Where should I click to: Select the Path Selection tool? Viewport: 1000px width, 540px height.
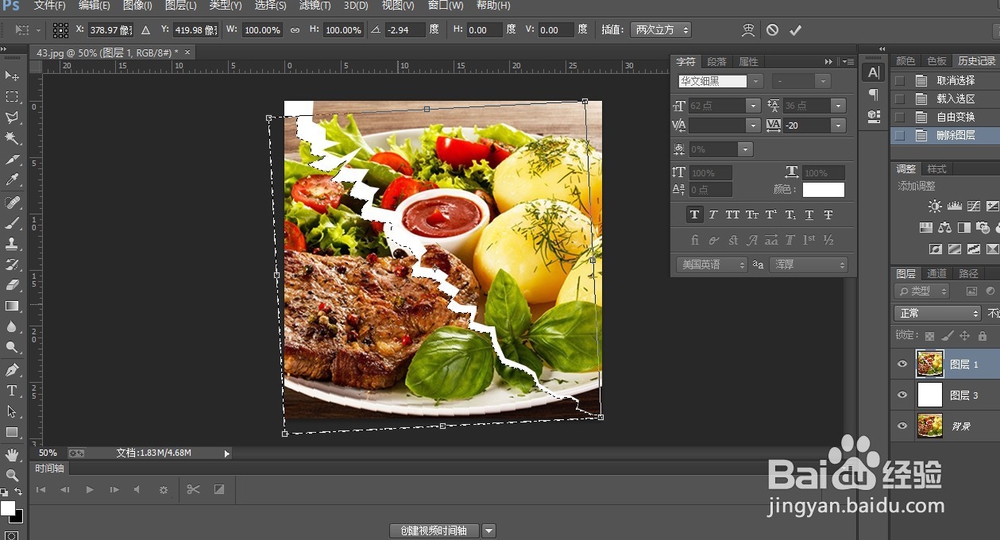coord(11,411)
